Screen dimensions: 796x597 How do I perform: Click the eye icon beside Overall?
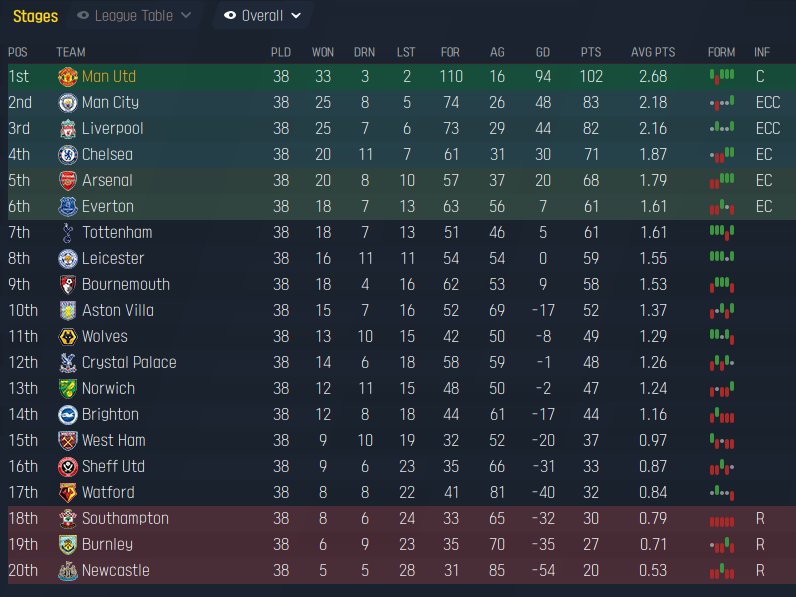click(x=230, y=16)
